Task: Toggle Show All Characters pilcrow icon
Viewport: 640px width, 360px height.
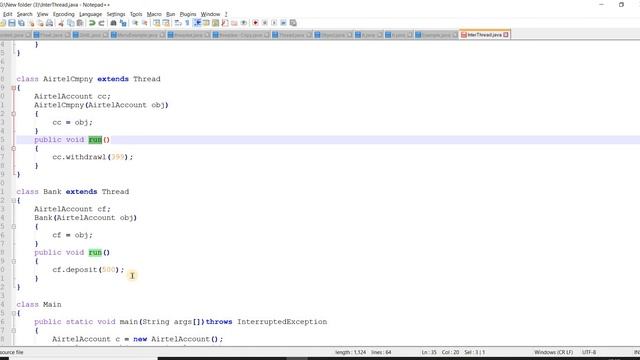Action: tap(187, 23)
